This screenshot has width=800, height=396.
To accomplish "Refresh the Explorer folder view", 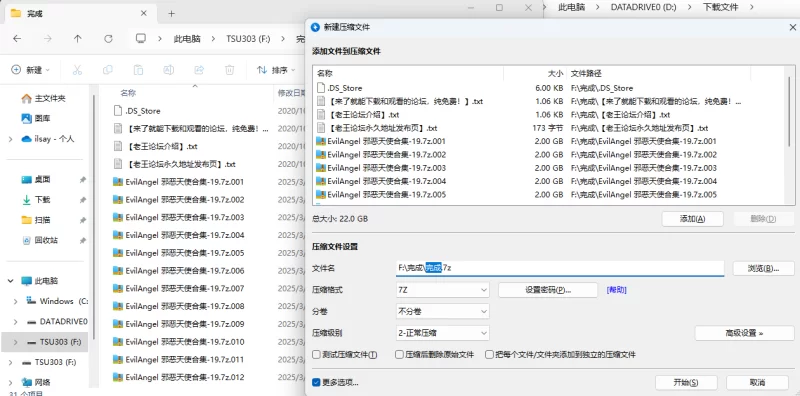I will 108,39.
